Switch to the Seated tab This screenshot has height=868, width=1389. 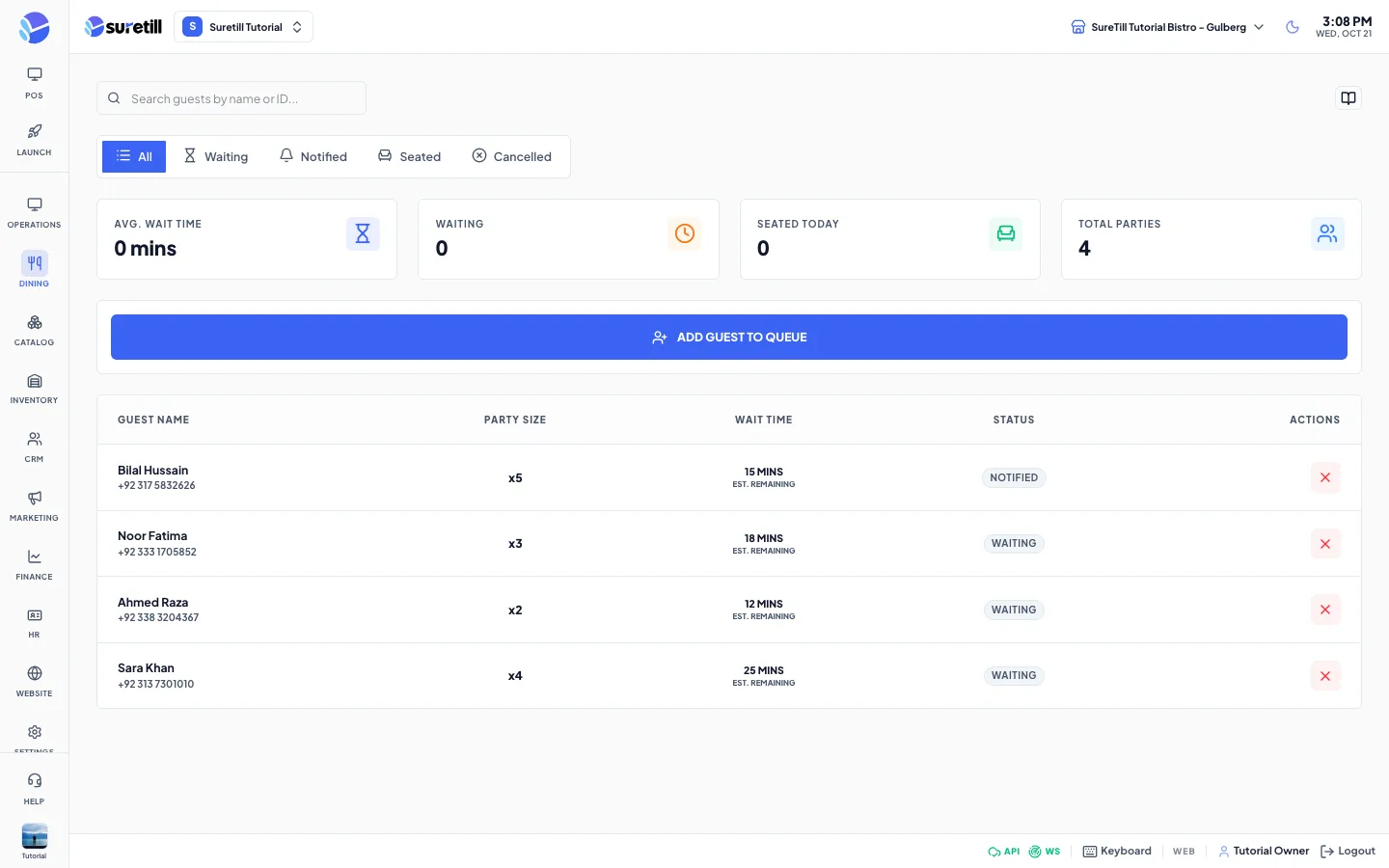point(409,156)
